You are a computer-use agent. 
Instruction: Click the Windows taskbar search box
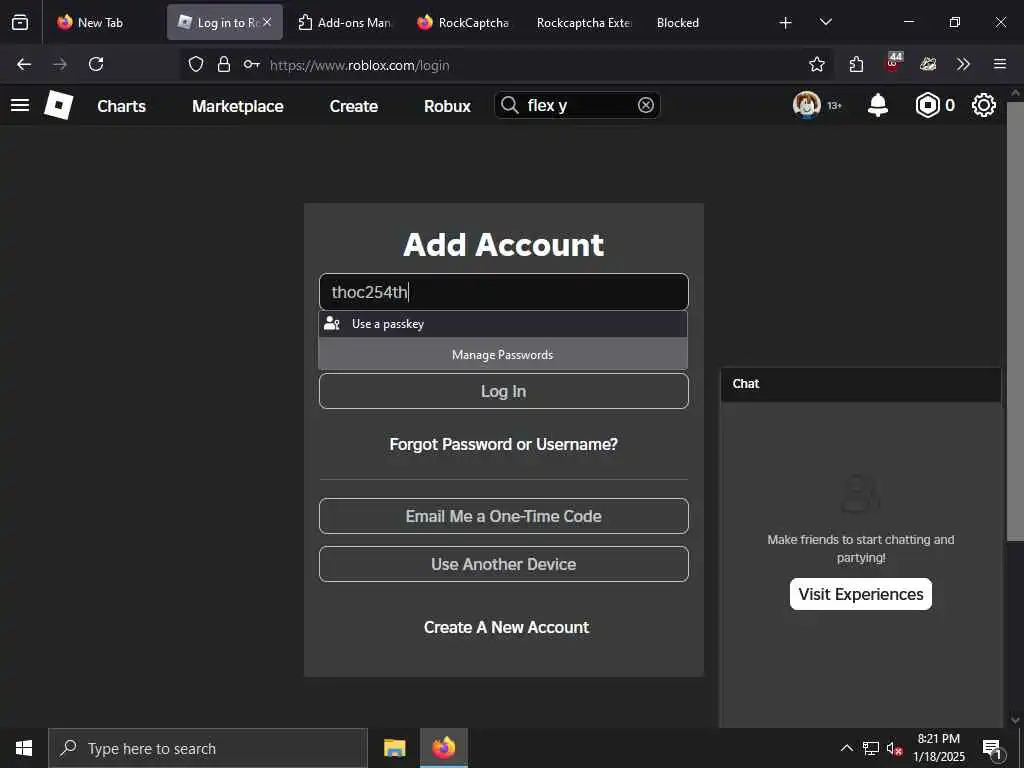(x=208, y=748)
